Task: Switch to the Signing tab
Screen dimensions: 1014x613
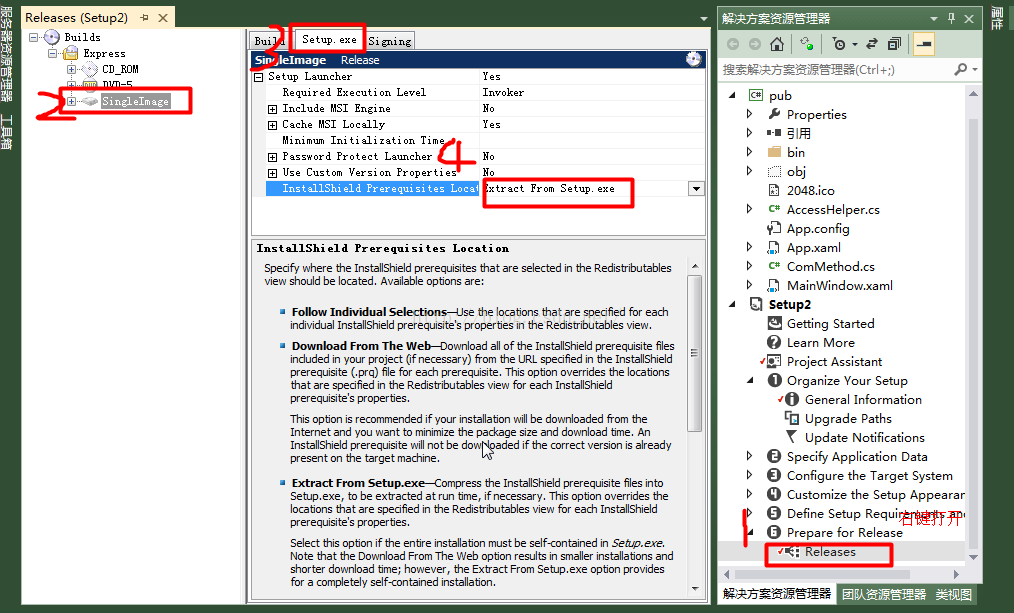Action: click(390, 41)
